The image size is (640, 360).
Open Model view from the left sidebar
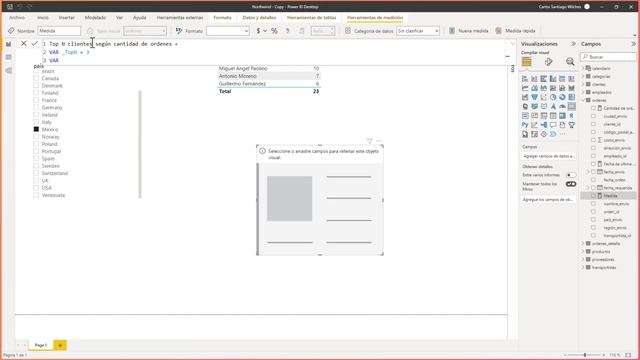(x=9, y=71)
